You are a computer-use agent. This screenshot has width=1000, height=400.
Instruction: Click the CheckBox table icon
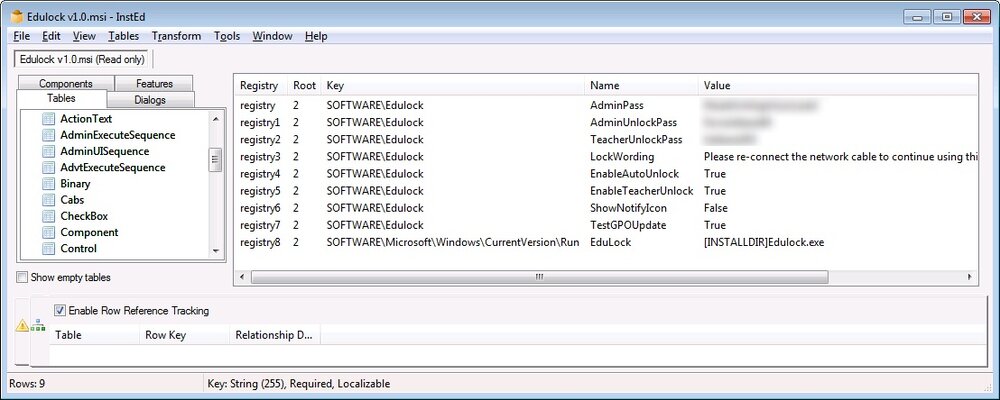click(48, 216)
